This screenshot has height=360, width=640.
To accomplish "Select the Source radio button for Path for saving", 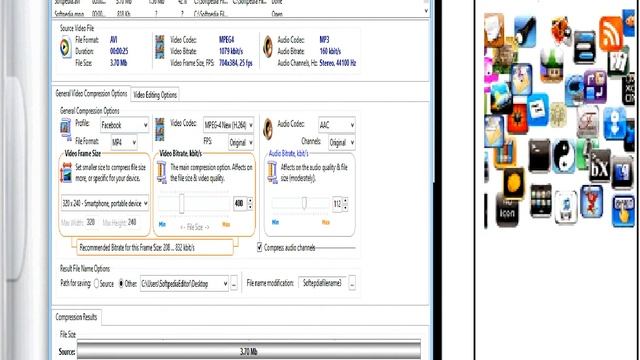I will pos(96,284).
